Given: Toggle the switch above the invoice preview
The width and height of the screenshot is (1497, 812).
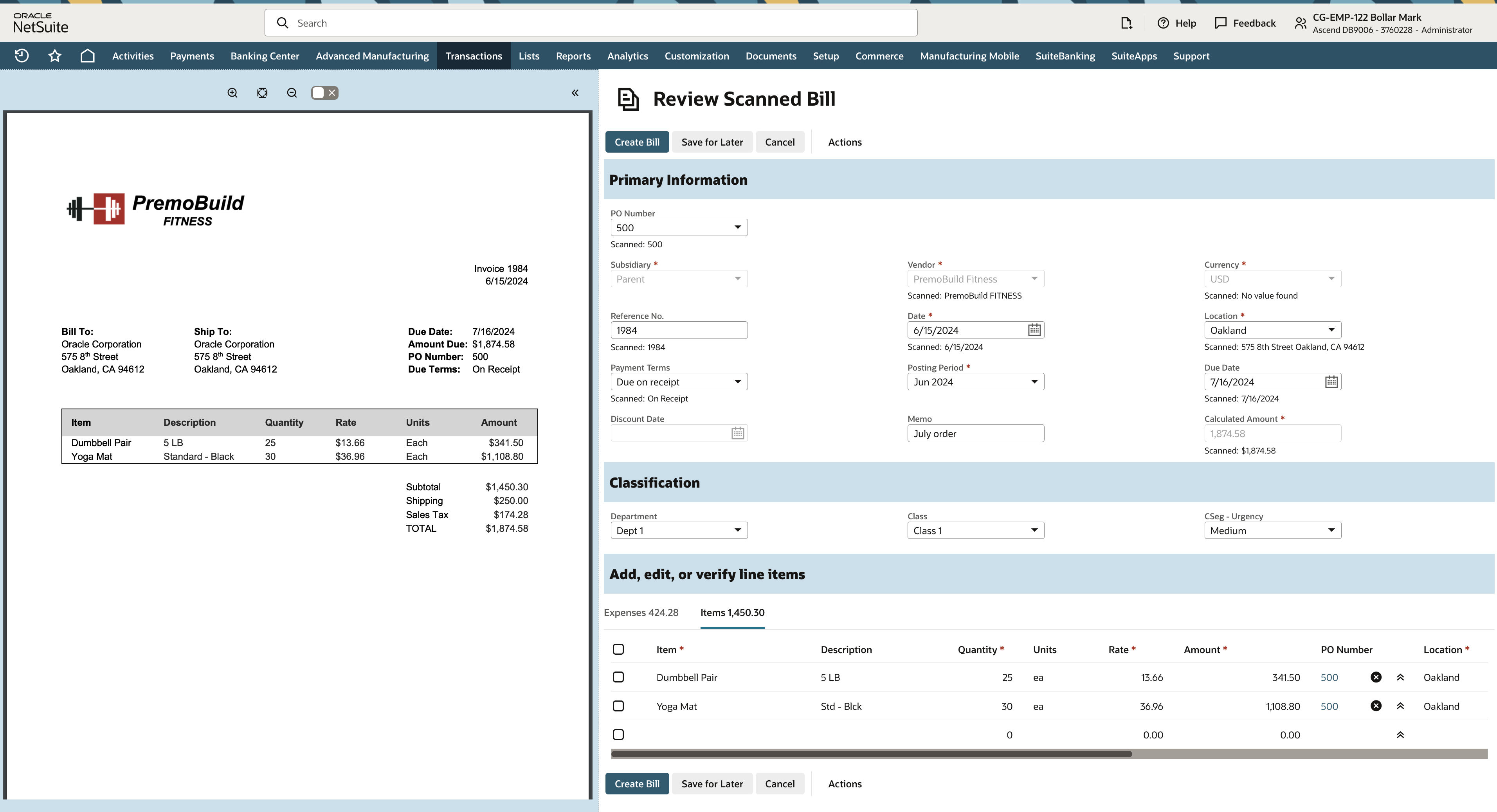Looking at the screenshot, I should (318, 92).
